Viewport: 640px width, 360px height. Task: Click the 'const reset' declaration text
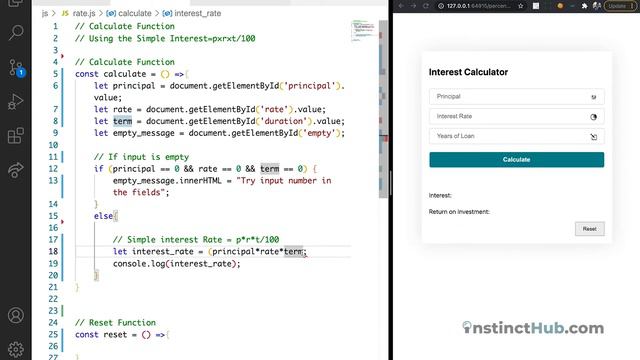pyautogui.click(x=101, y=334)
